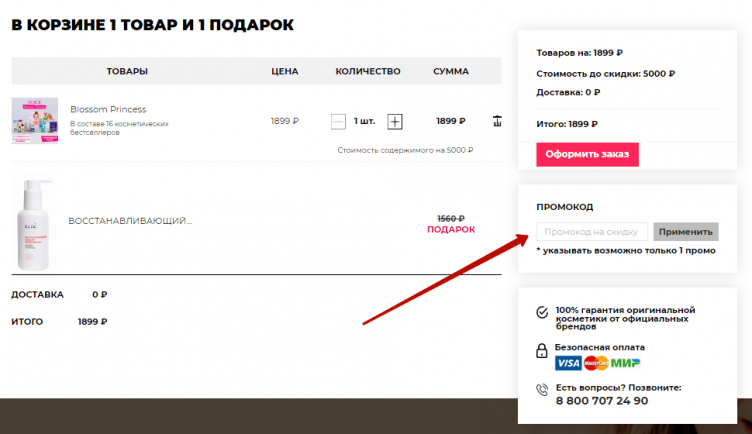Click the ИТОГО 1899 ₽ row below the table
The height and width of the screenshot is (434, 752).
point(59,322)
